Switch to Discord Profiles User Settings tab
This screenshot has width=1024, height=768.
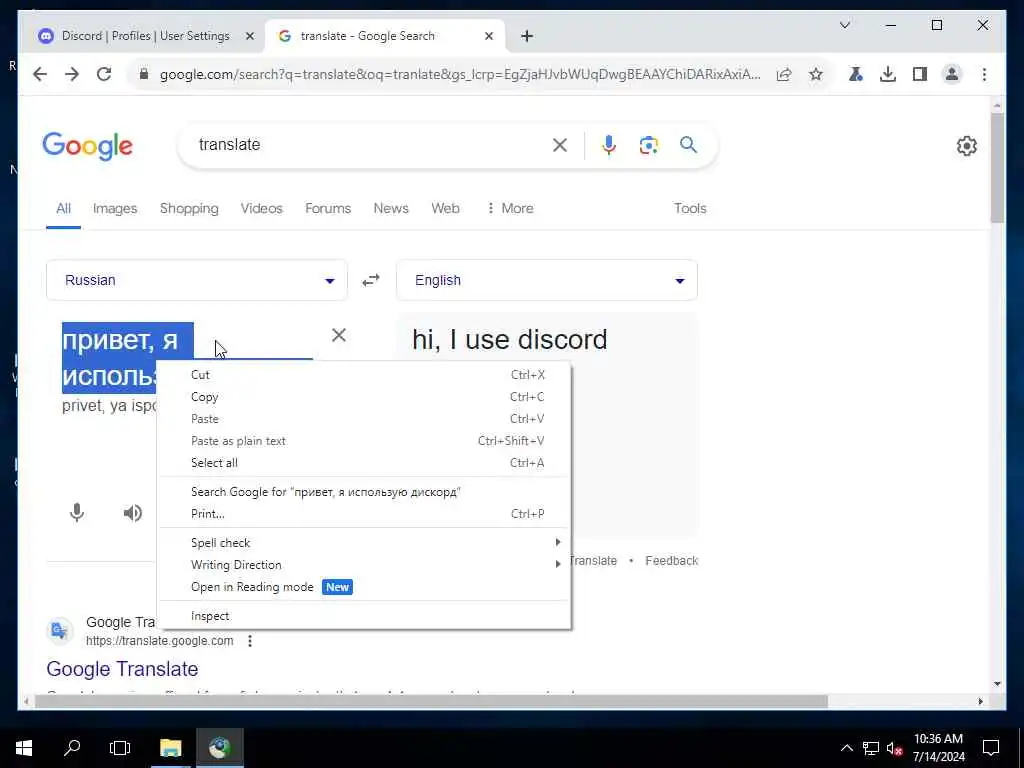point(145,36)
